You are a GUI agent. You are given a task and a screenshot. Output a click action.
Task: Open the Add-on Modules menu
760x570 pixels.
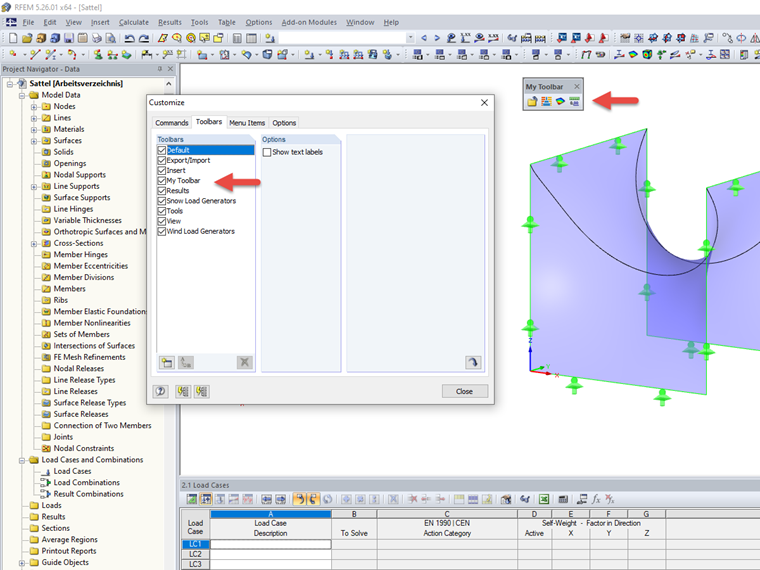pos(309,22)
